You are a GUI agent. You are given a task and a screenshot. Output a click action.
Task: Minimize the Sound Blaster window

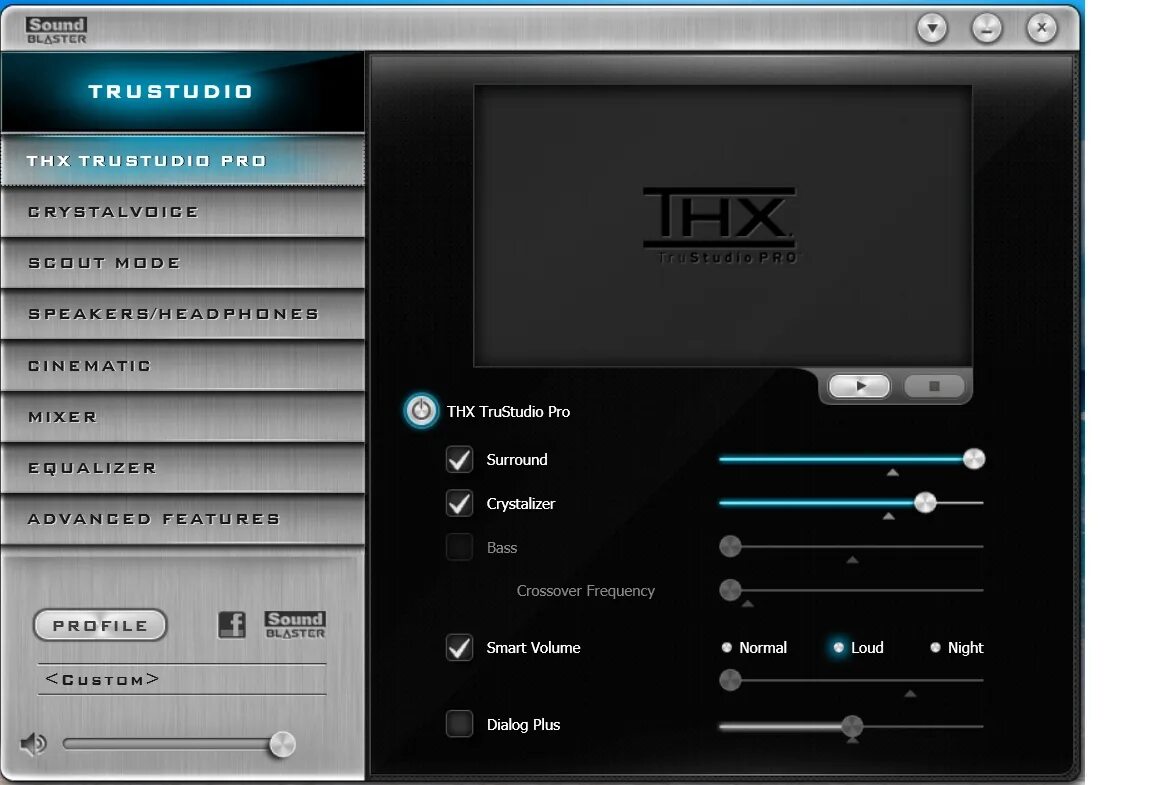click(987, 29)
